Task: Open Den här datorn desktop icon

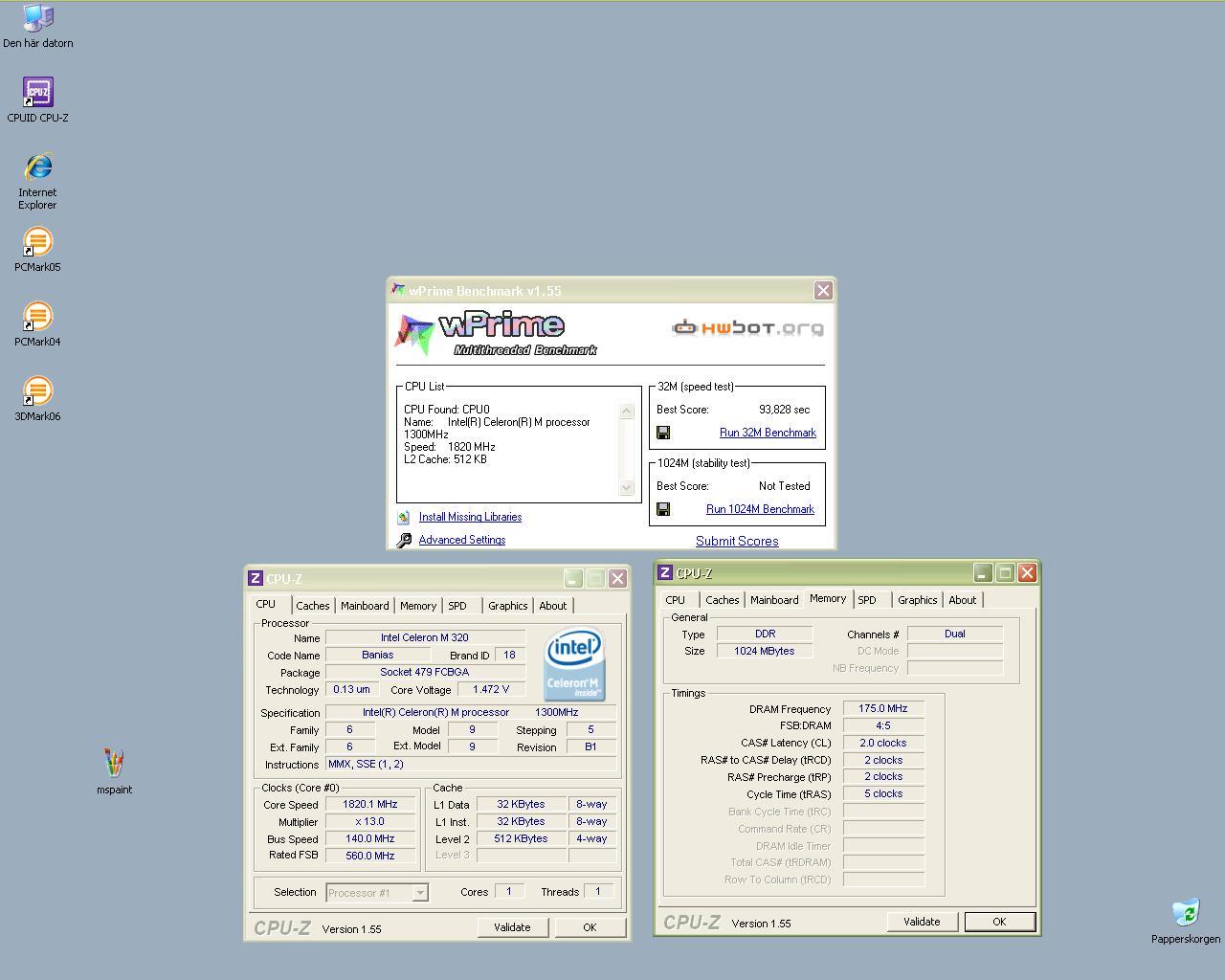Action: 37,27
